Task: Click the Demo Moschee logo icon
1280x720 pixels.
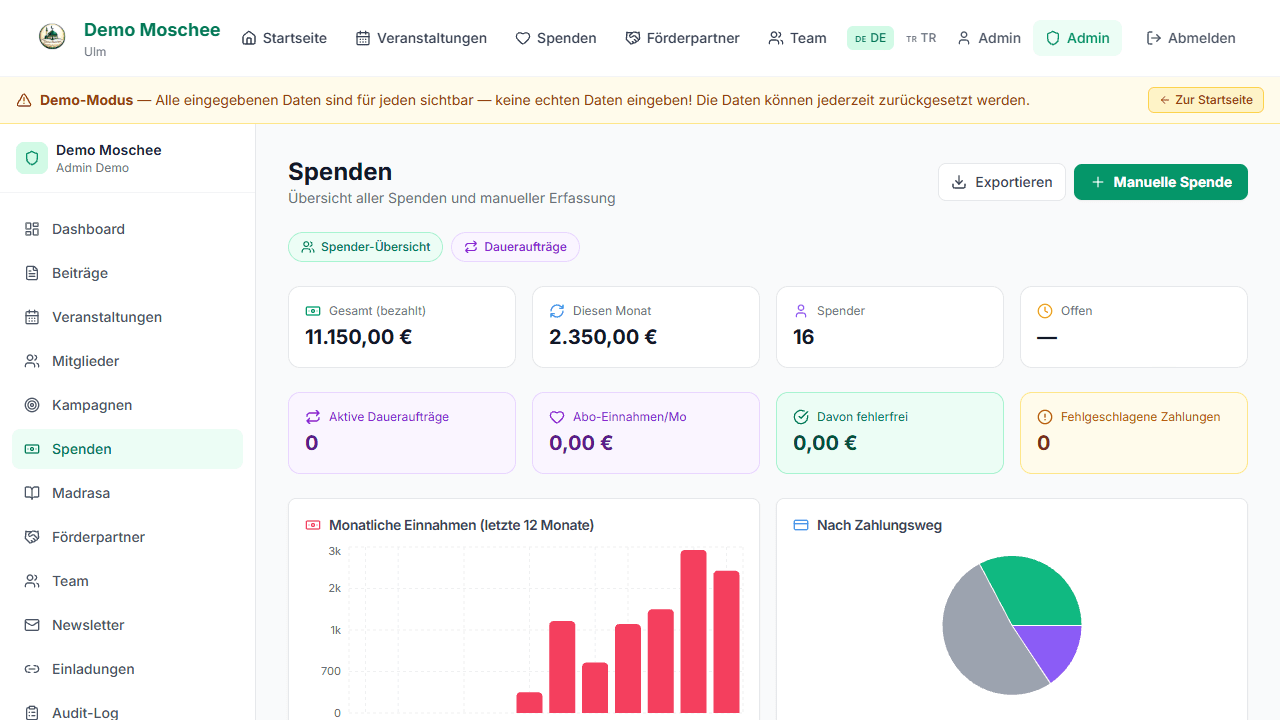Action: coord(52,38)
